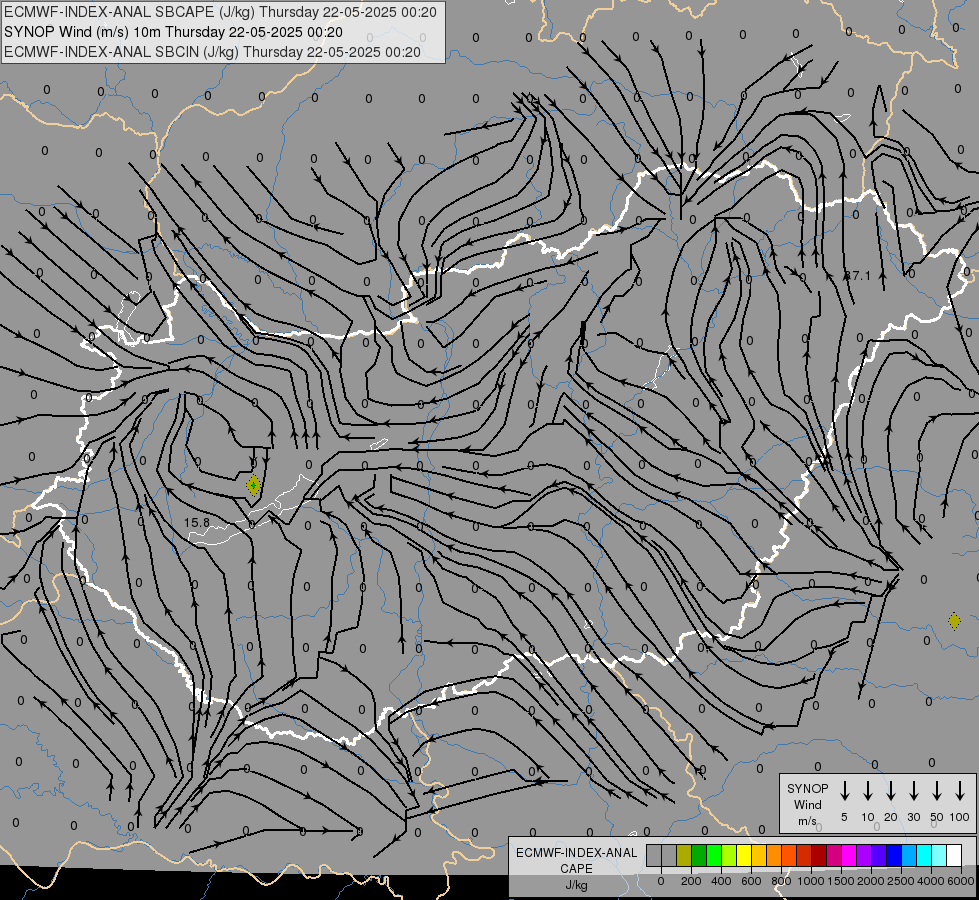This screenshot has height=900, width=979.
Task: Click the 4000 tick label on the CAPE scale
Action: pos(931,881)
